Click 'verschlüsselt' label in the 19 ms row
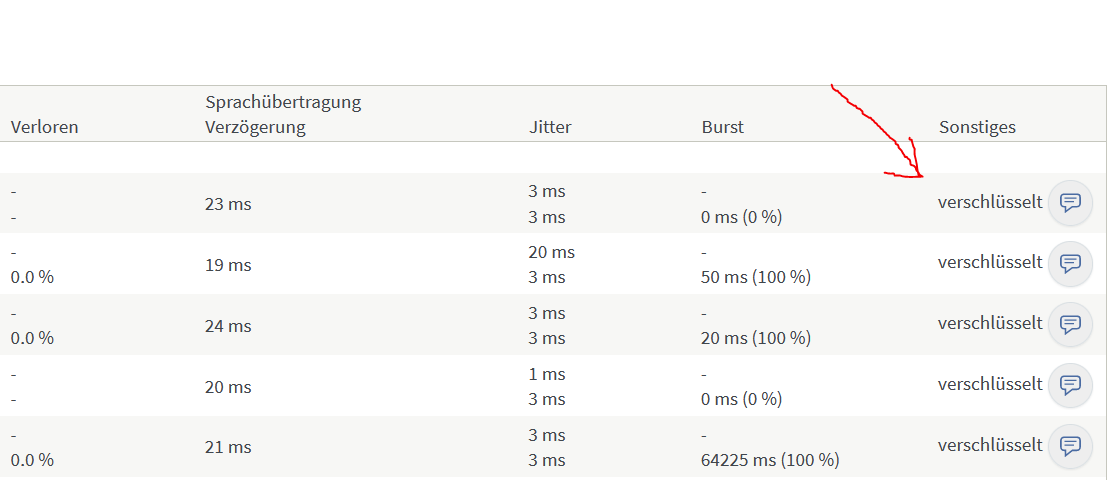This screenshot has width=1112, height=480. pyautogui.click(x=989, y=262)
